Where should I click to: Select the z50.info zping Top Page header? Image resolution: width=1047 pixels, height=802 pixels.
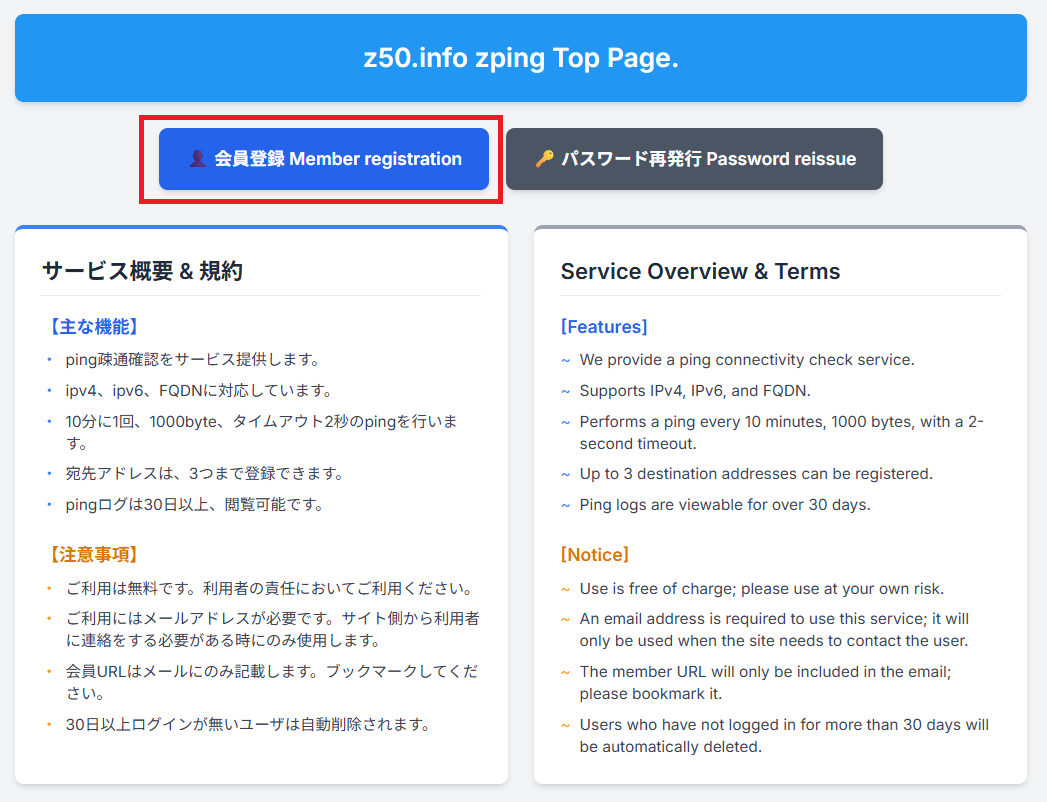(521, 58)
